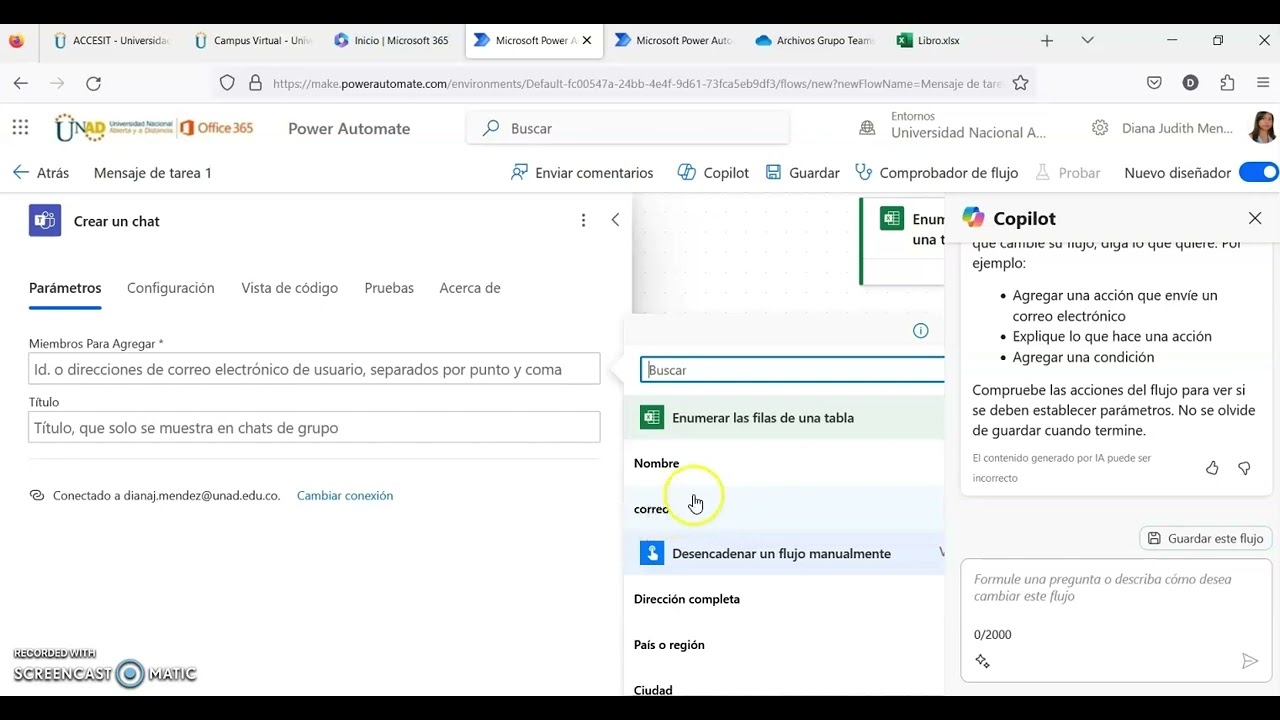Click the Copilot send arrow
This screenshot has height=720, width=1280.
(x=1249, y=661)
